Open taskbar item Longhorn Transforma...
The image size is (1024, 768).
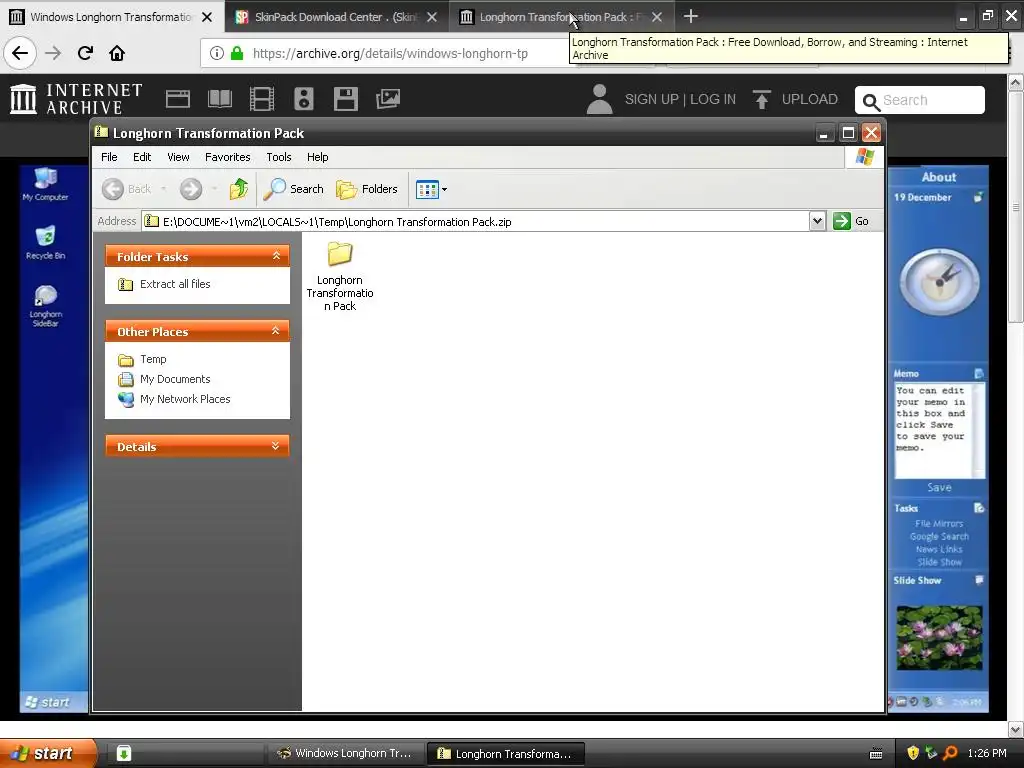point(505,754)
